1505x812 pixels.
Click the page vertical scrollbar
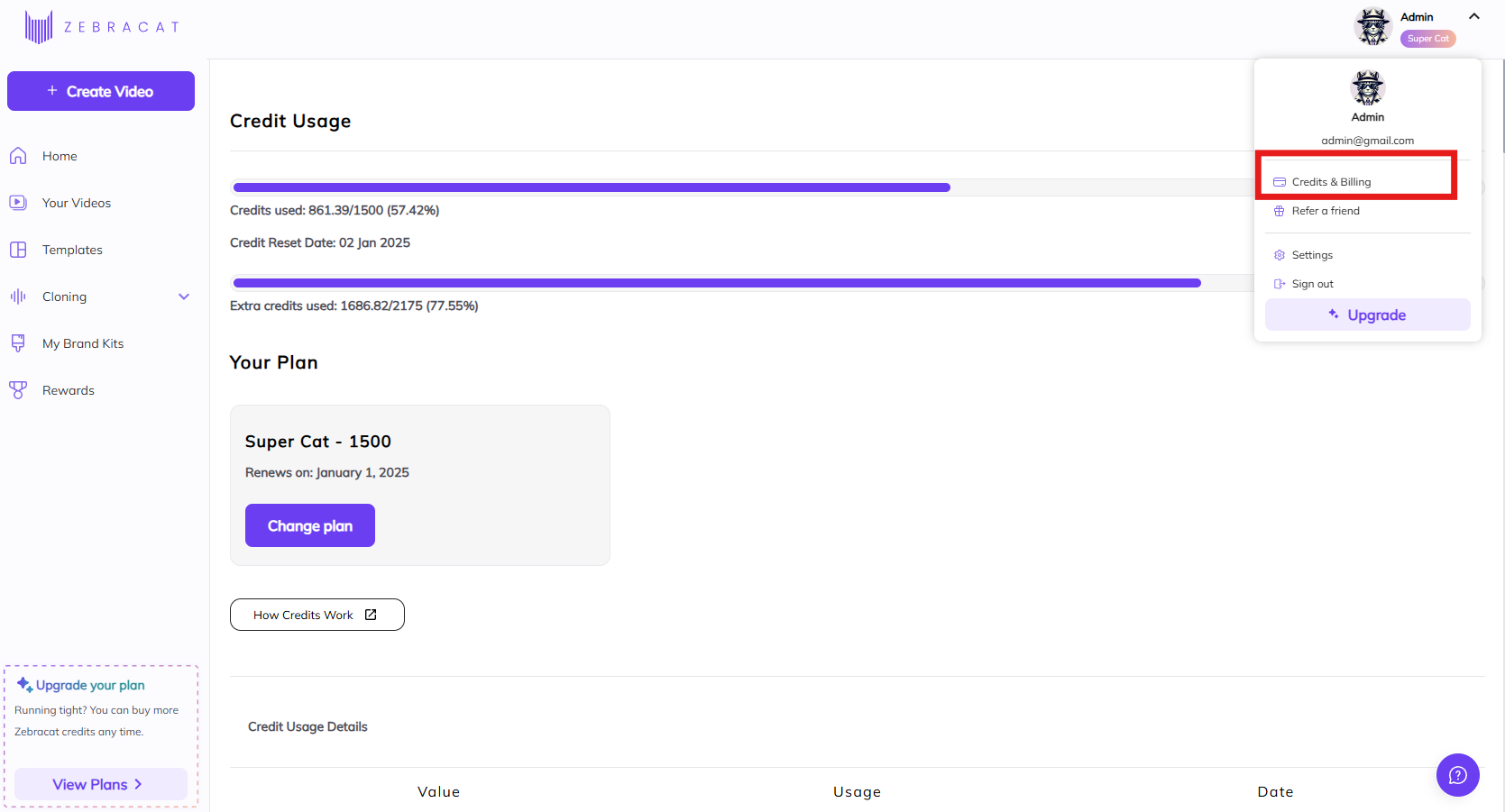pos(1501,108)
